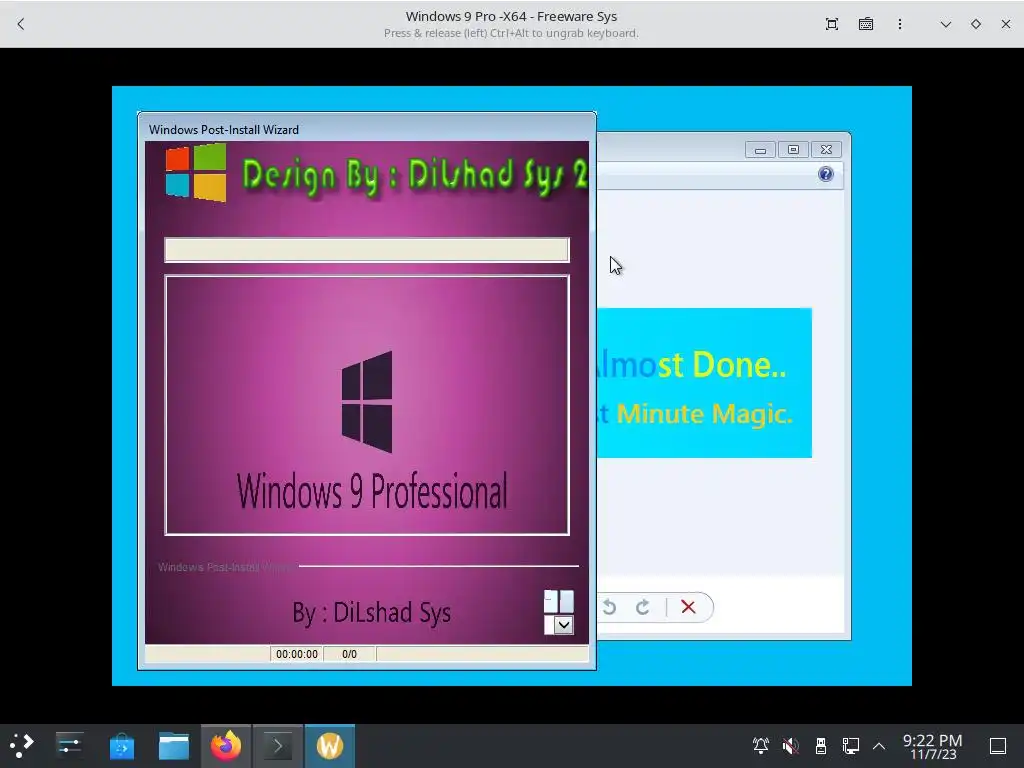Viewport: 1024px width, 768px height.
Task: Click the back arrow in VM viewer header
Action: (21, 24)
